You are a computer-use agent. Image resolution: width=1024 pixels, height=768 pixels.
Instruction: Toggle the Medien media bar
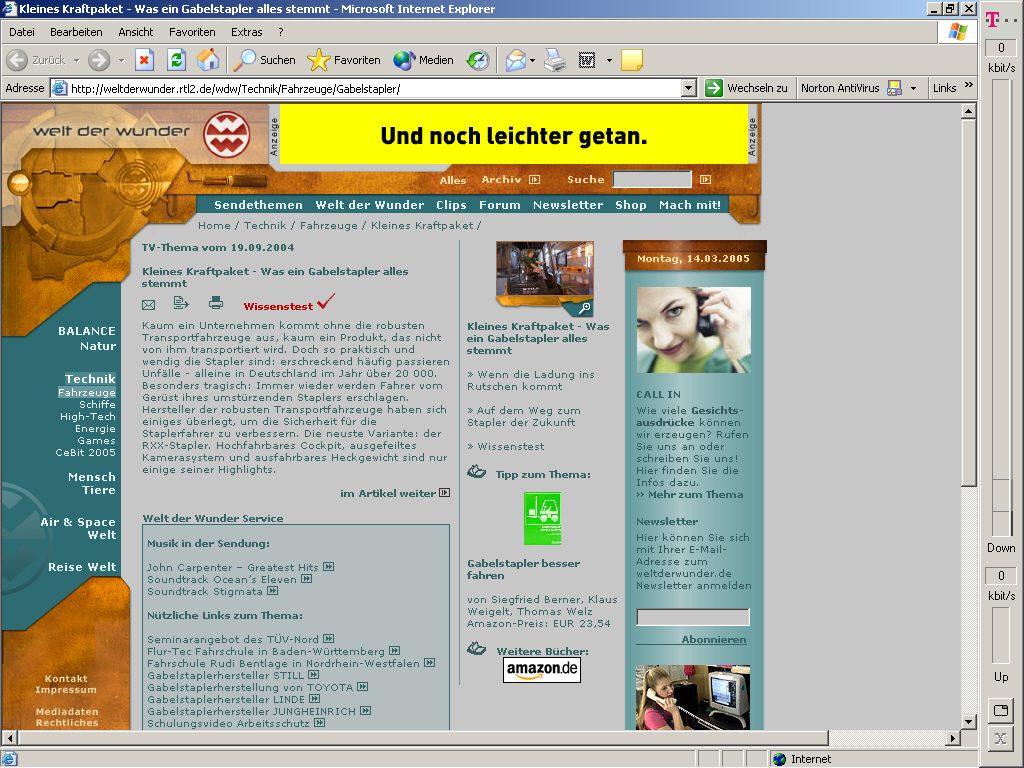(424, 60)
